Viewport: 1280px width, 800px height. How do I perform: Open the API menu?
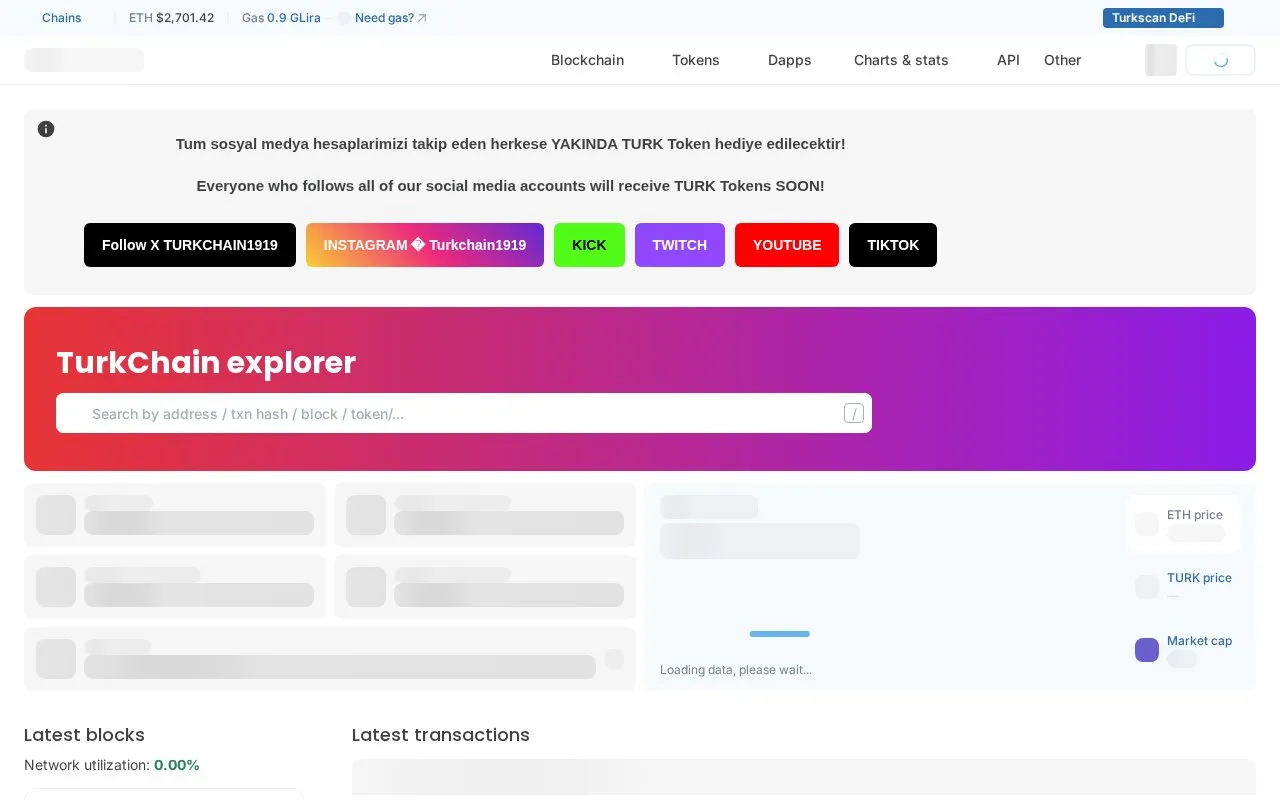1008,60
